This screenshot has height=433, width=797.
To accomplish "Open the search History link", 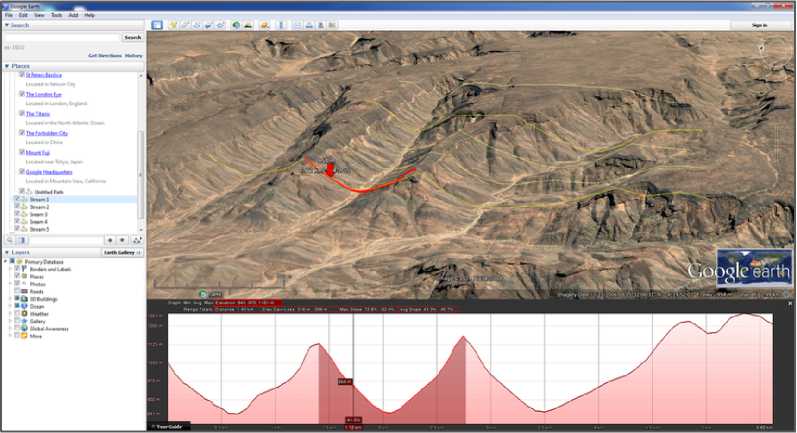I will point(134,55).
